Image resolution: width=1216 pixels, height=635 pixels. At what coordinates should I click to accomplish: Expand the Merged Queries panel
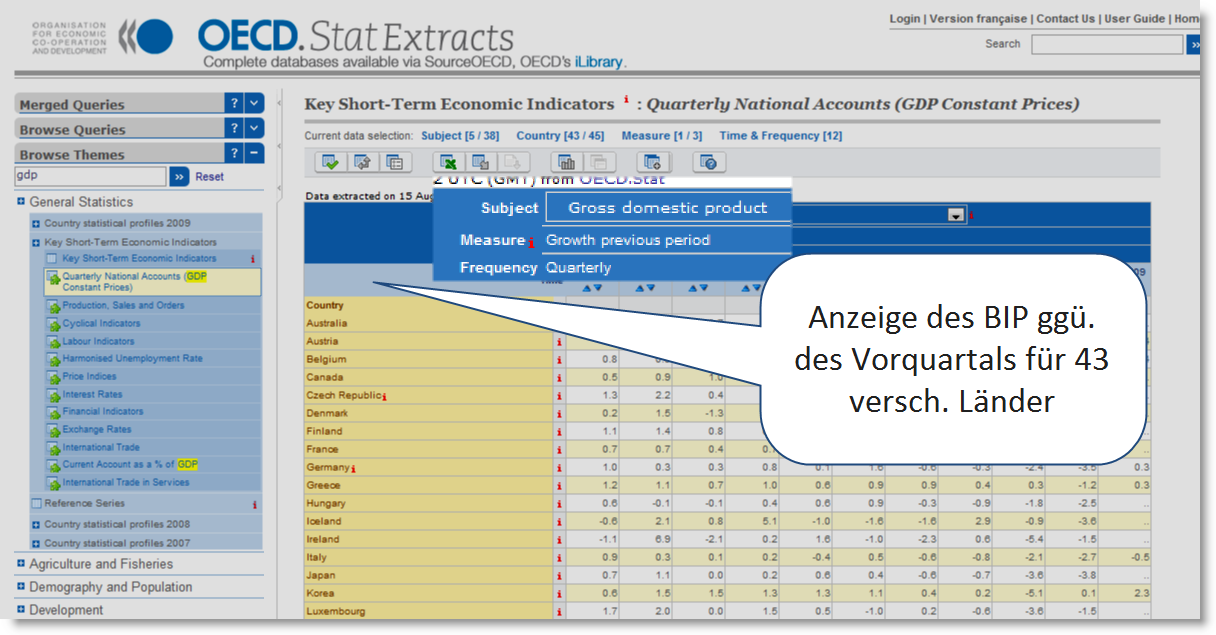pyautogui.click(x=254, y=103)
